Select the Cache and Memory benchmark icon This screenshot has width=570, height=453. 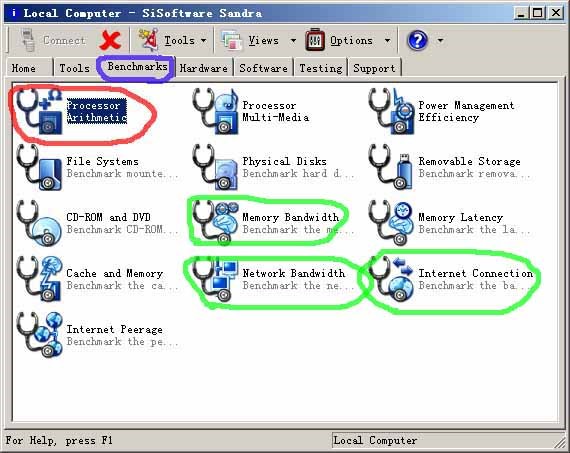[x=40, y=279]
